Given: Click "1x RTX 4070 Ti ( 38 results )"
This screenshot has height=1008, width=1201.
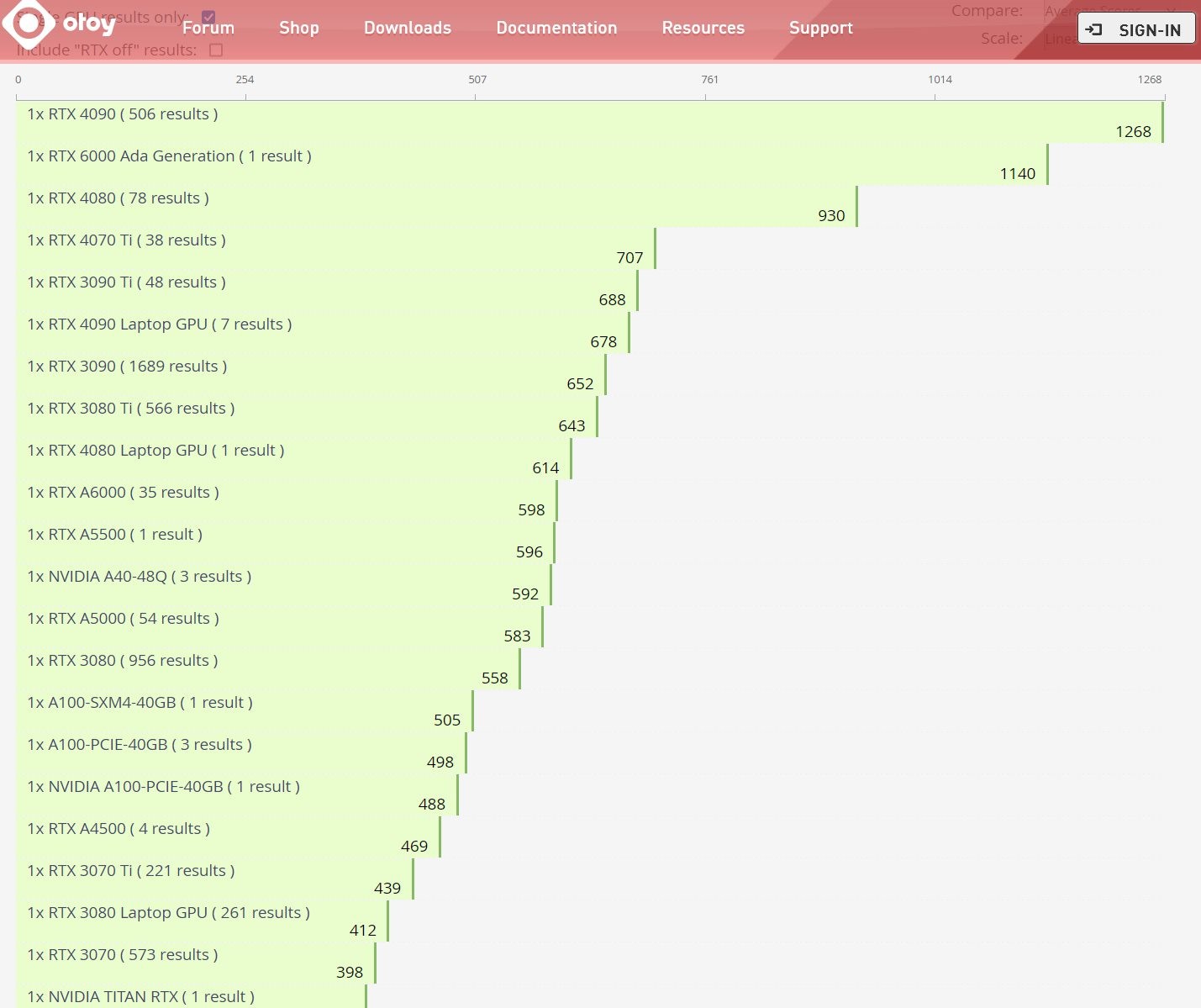Looking at the screenshot, I should click(x=127, y=240).
